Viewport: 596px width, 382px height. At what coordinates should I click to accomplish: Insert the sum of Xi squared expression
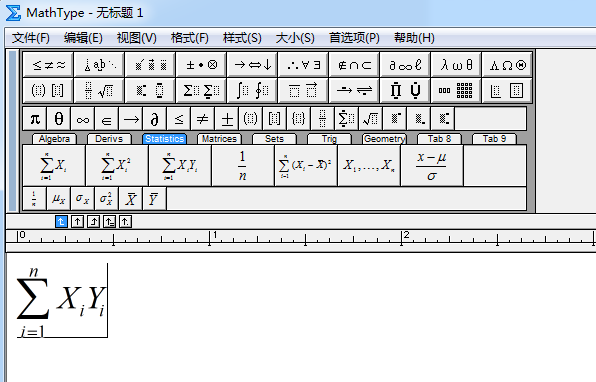click(117, 166)
